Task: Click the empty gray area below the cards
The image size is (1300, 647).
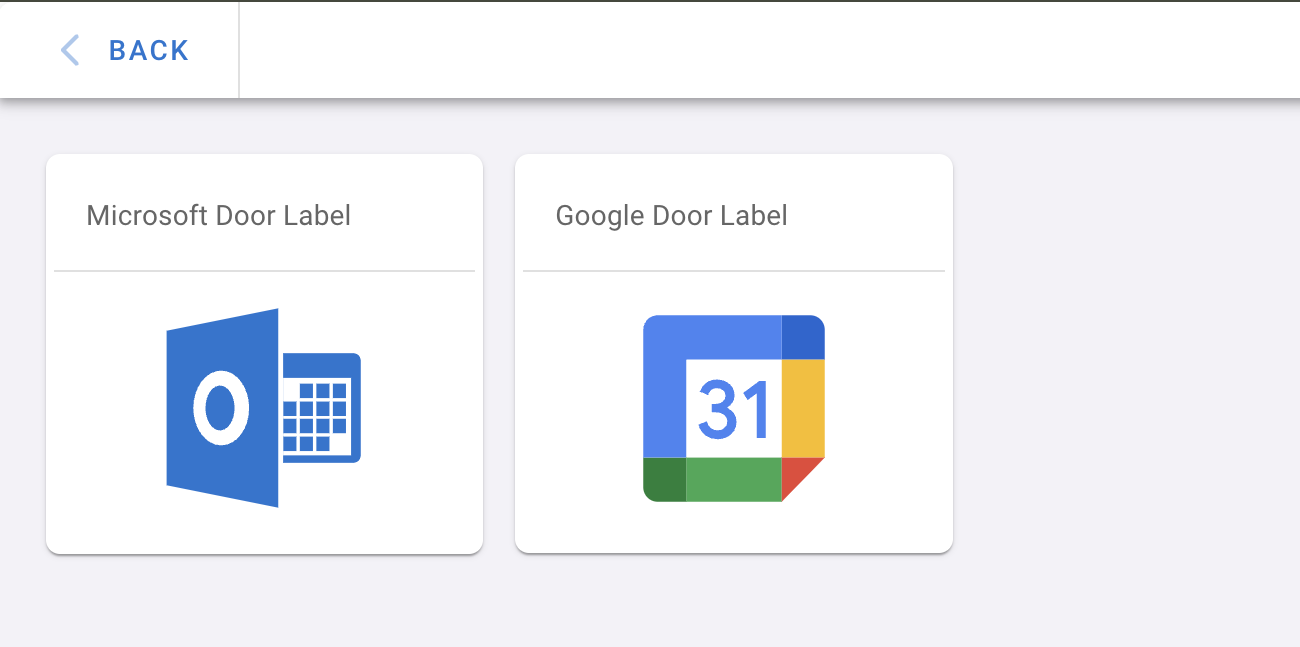Action: (650, 600)
